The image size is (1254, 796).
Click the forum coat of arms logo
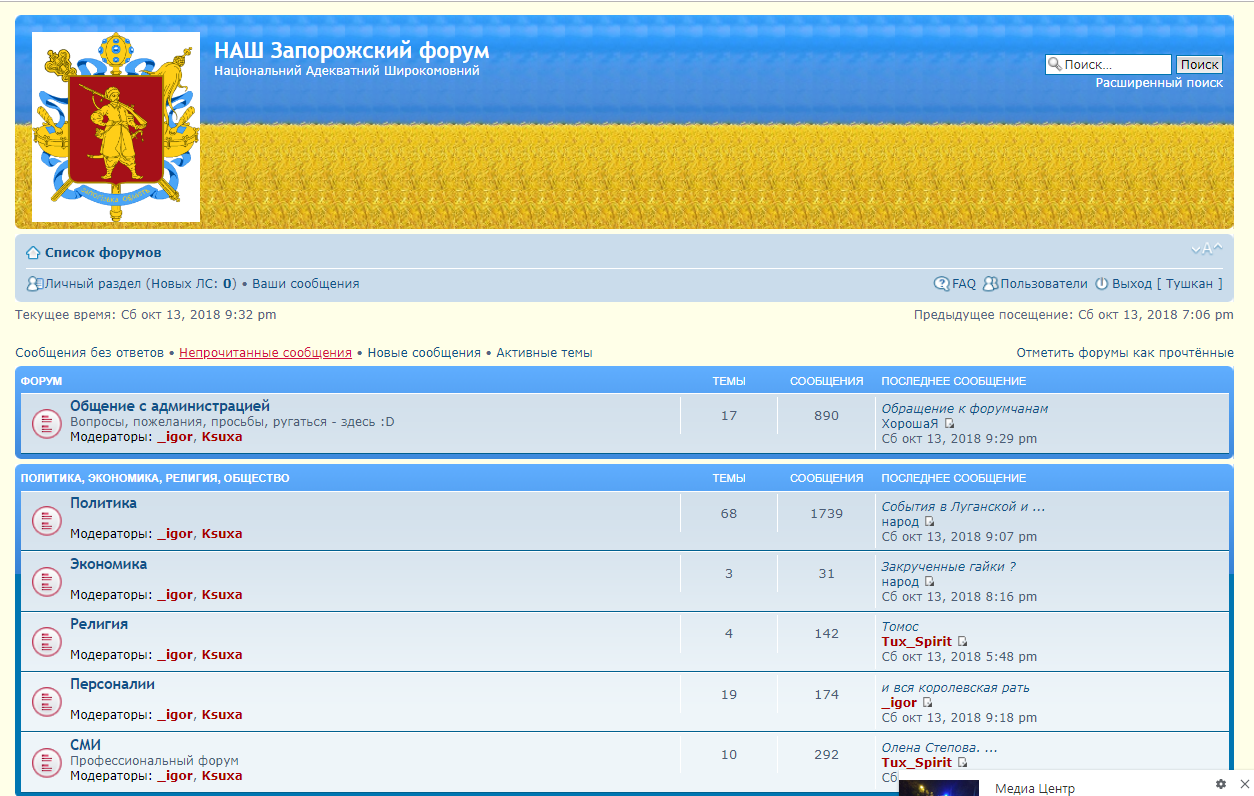click(x=115, y=126)
